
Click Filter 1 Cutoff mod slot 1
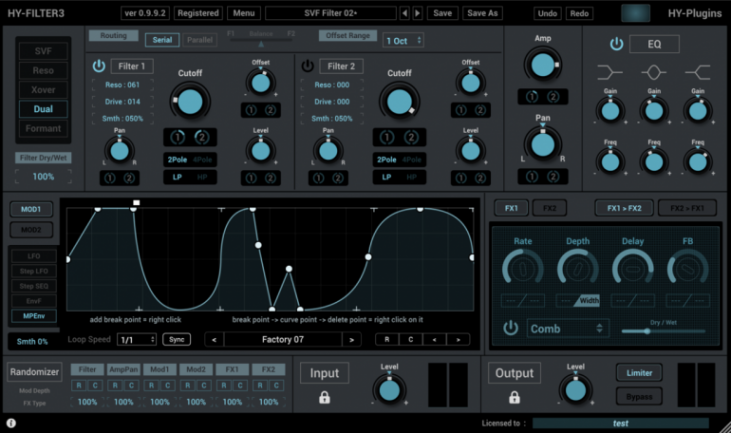(x=178, y=137)
